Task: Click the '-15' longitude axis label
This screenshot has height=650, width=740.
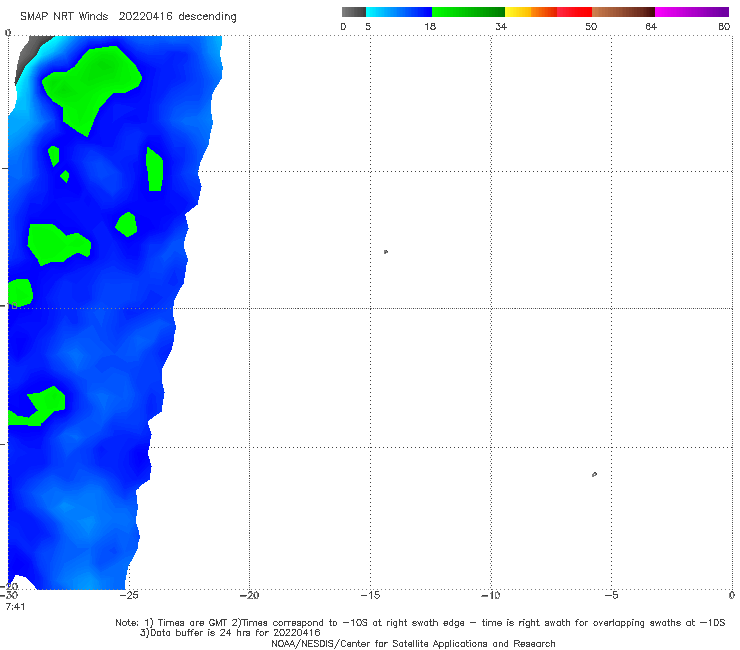Action: point(370,596)
